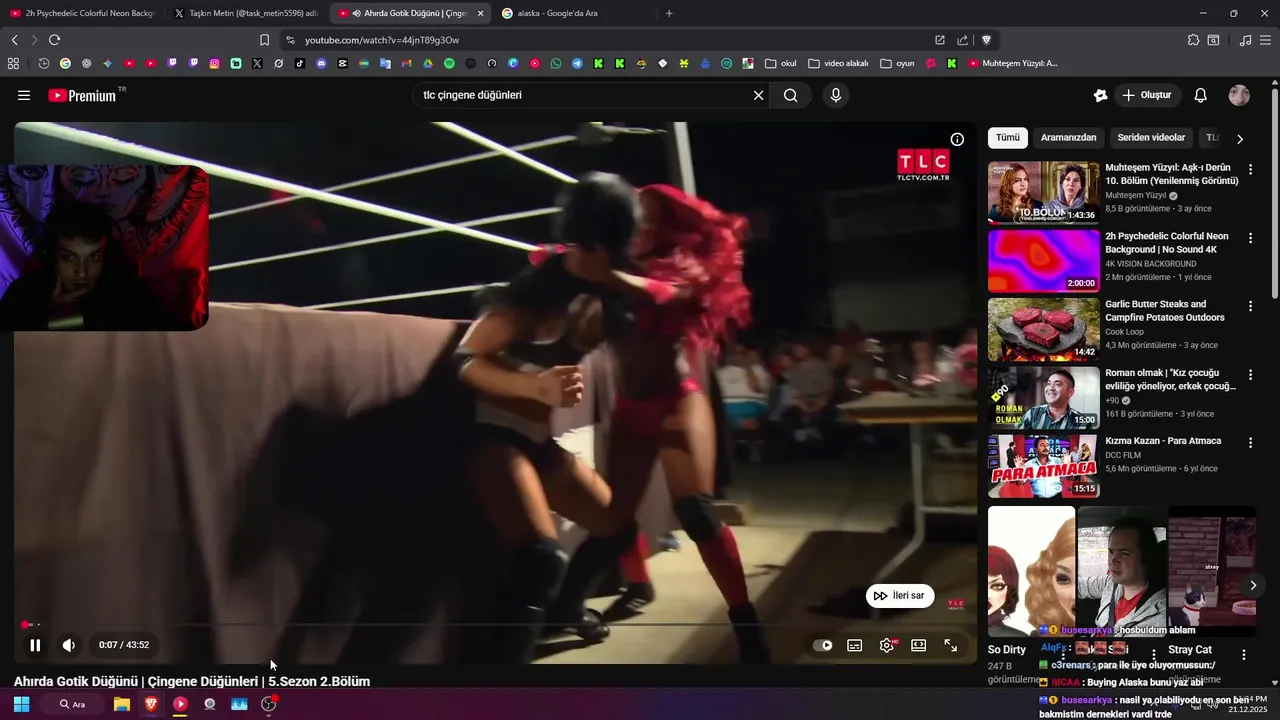Open Instagram bookmark icon

pyautogui.click(x=214, y=63)
